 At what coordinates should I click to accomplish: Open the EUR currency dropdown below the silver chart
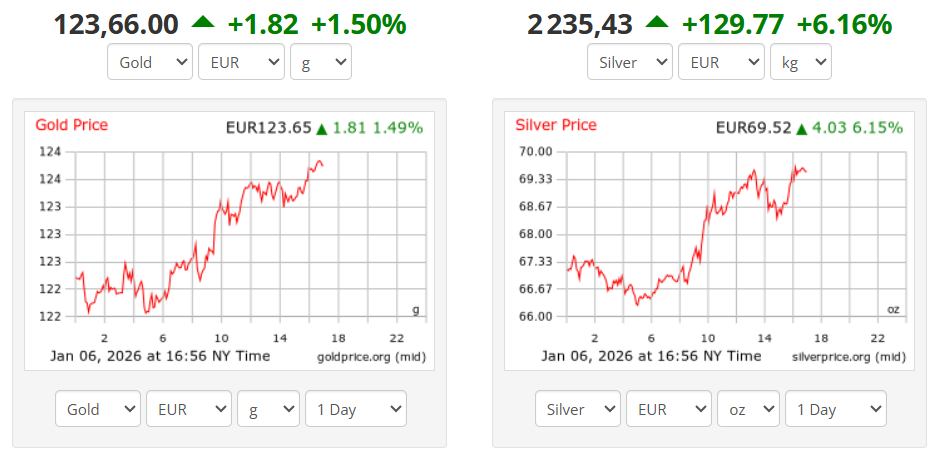(x=669, y=409)
